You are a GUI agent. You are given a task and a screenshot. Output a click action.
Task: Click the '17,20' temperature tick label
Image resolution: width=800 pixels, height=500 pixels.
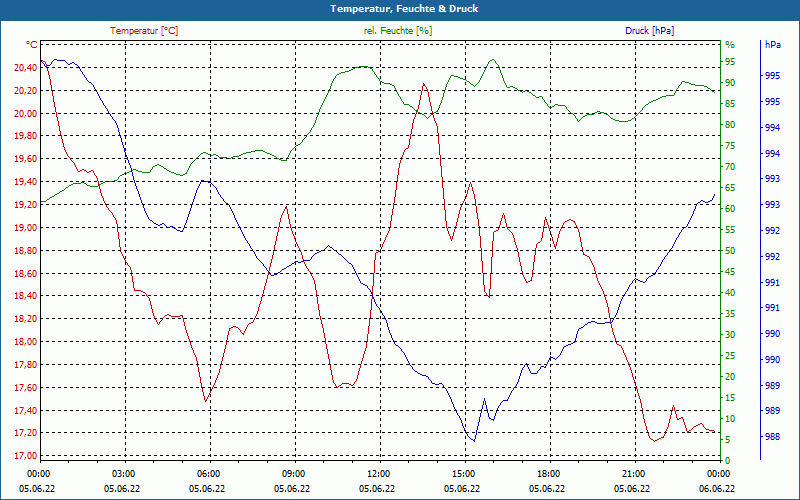pos(27,433)
